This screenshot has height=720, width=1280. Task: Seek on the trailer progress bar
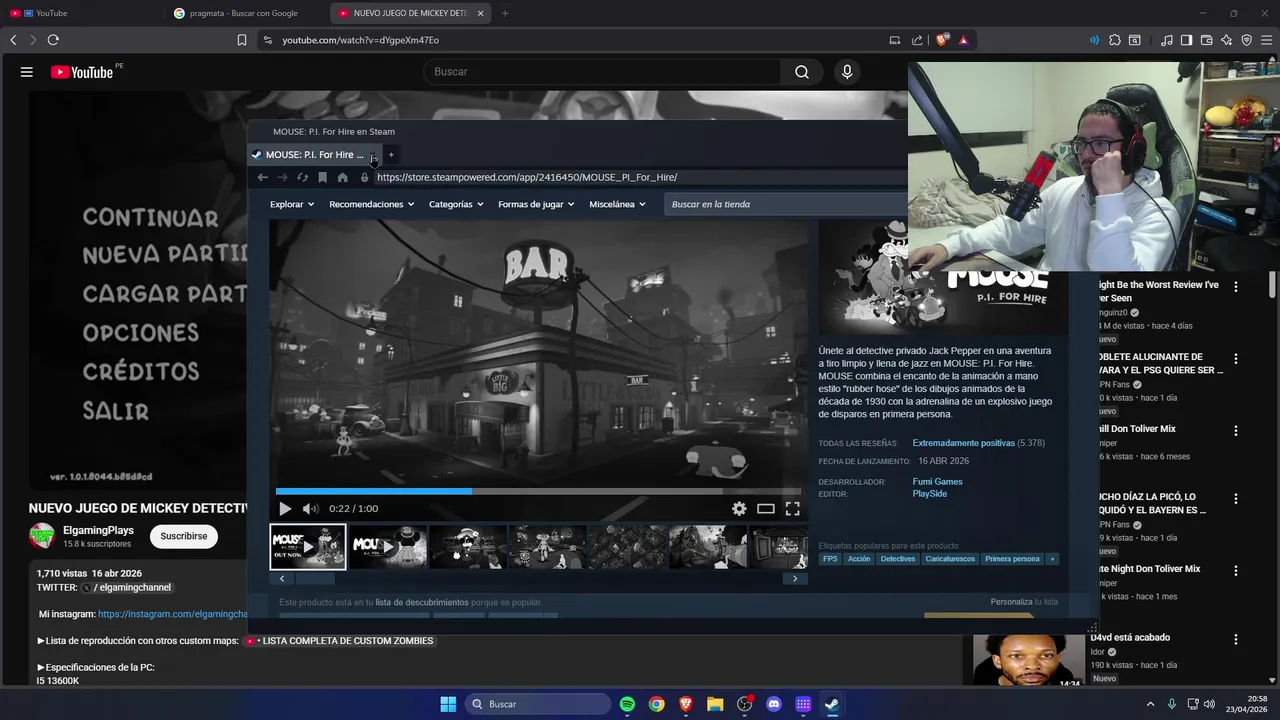point(538,491)
